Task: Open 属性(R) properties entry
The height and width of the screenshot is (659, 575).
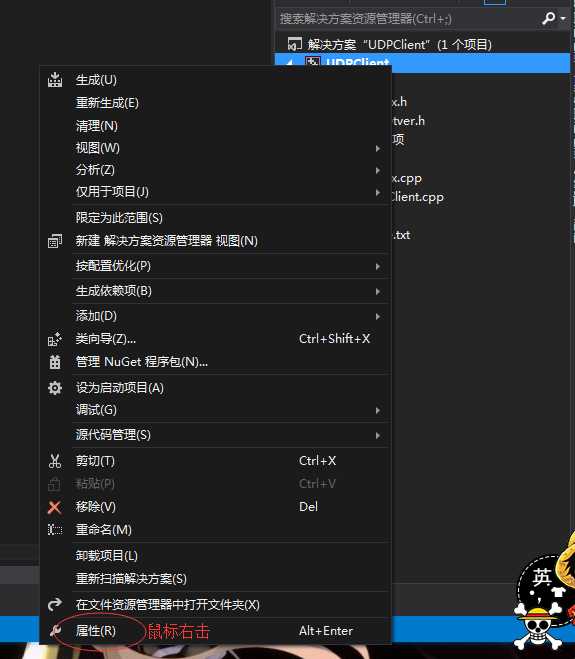Action: pyautogui.click(x=216, y=630)
